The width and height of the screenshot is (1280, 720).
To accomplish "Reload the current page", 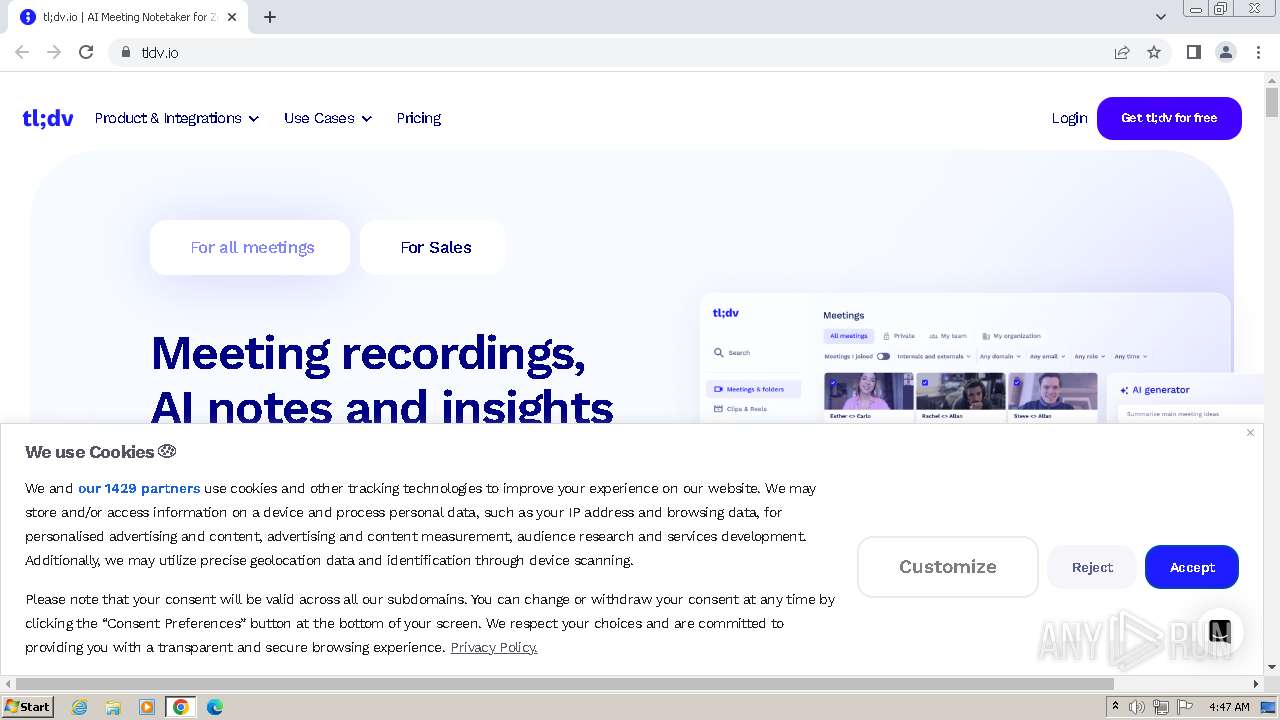I will pyautogui.click(x=86, y=52).
